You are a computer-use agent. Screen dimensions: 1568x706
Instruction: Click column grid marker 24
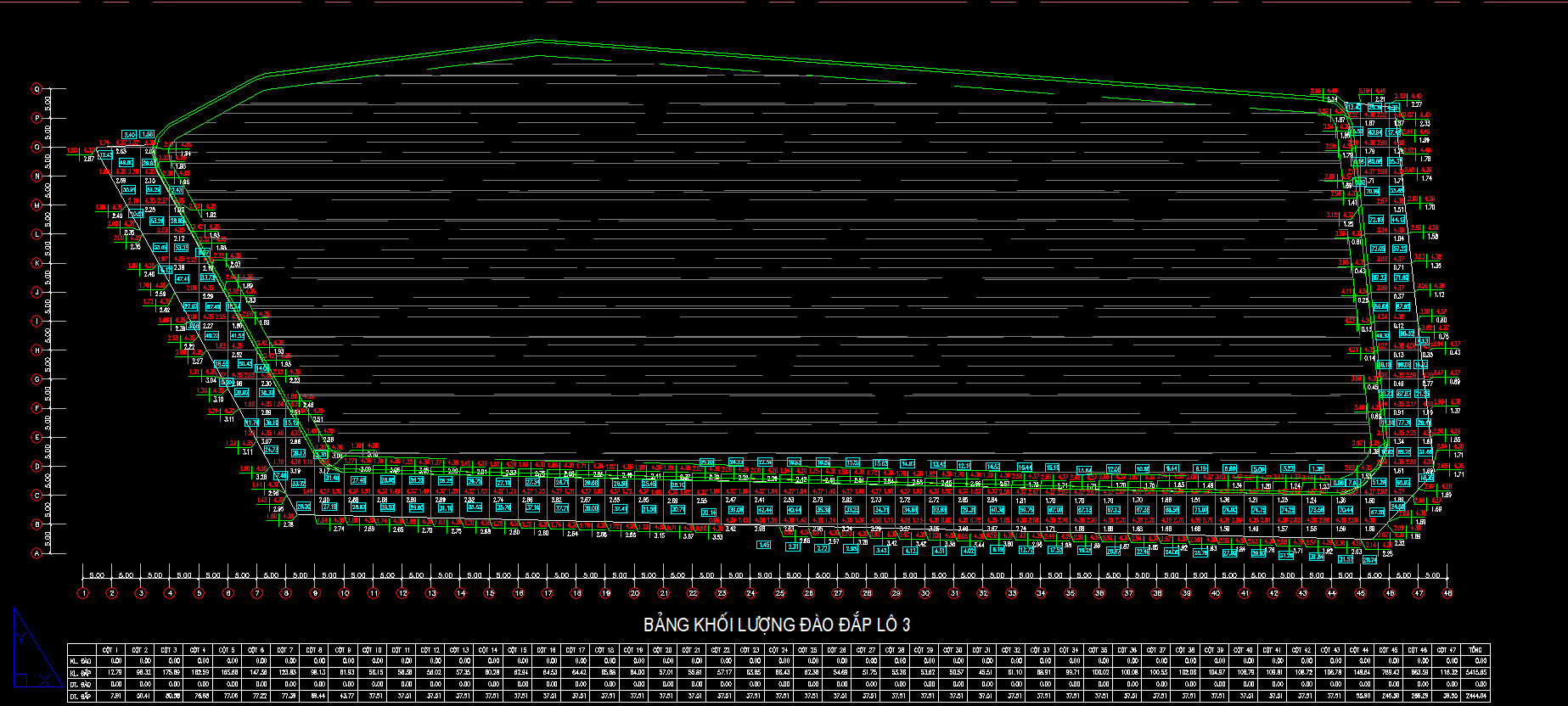(750, 593)
